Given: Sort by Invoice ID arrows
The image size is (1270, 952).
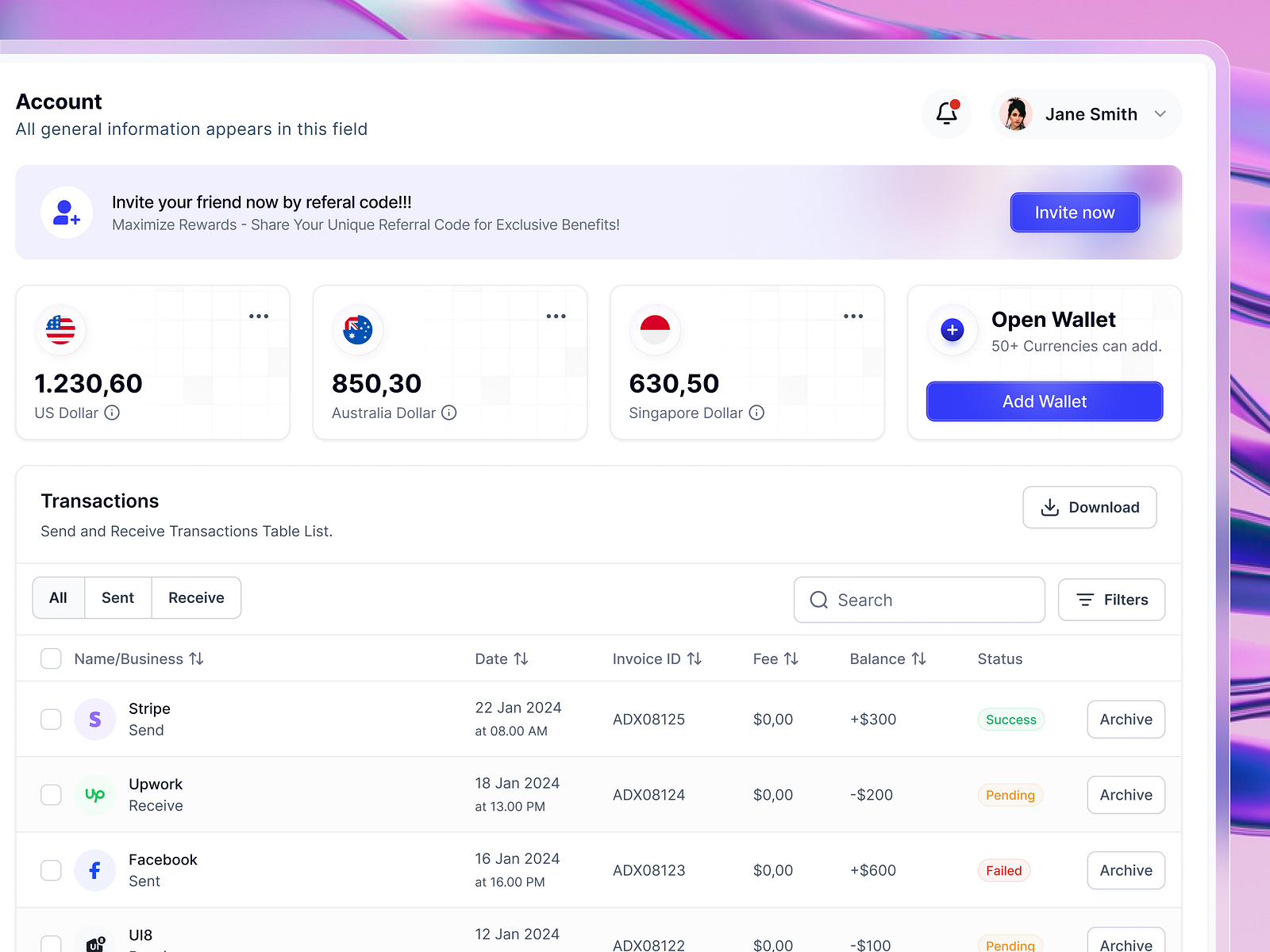Looking at the screenshot, I should click(695, 658).
